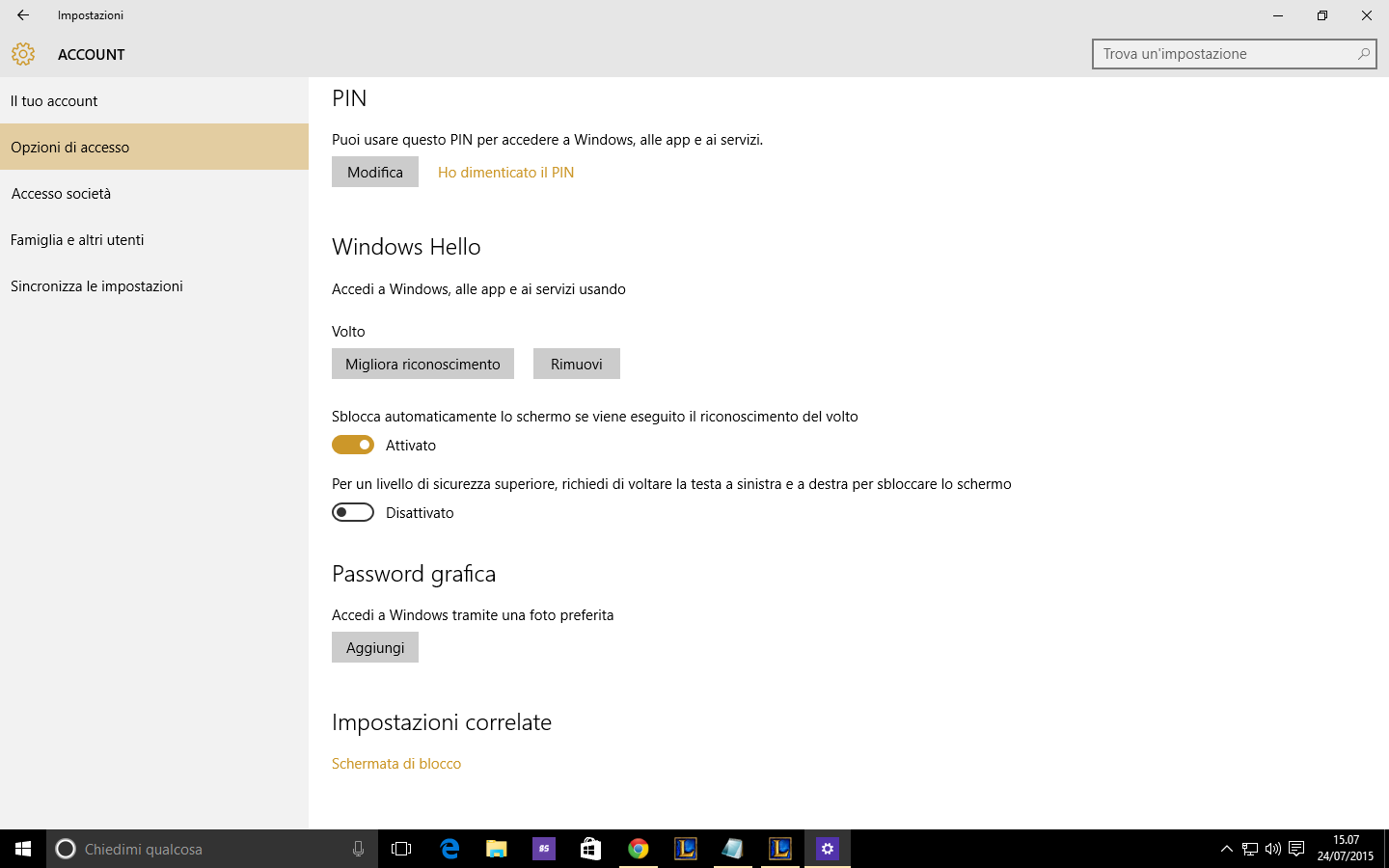Image resolution: width=1389 pixels, height=868 pixels.
Task: Click the Cortana circle icon
Action: 66,849
